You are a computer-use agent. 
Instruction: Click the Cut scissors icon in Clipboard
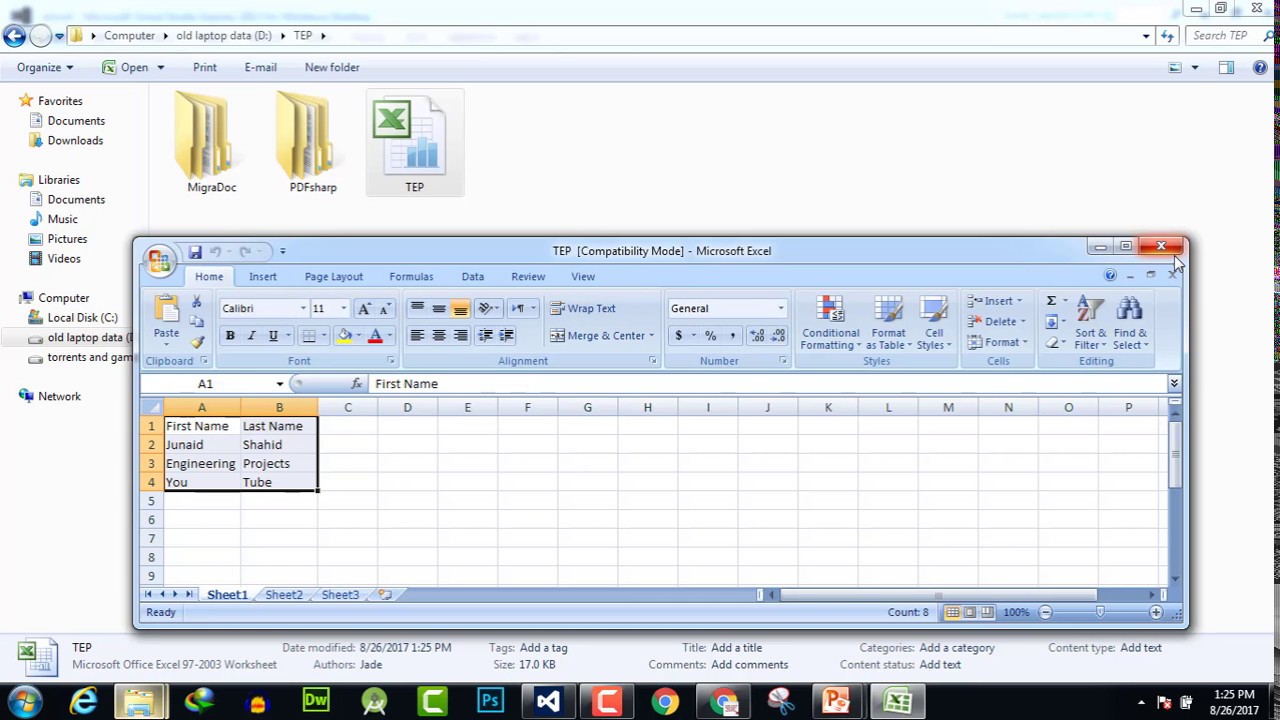tap(197, 302)
